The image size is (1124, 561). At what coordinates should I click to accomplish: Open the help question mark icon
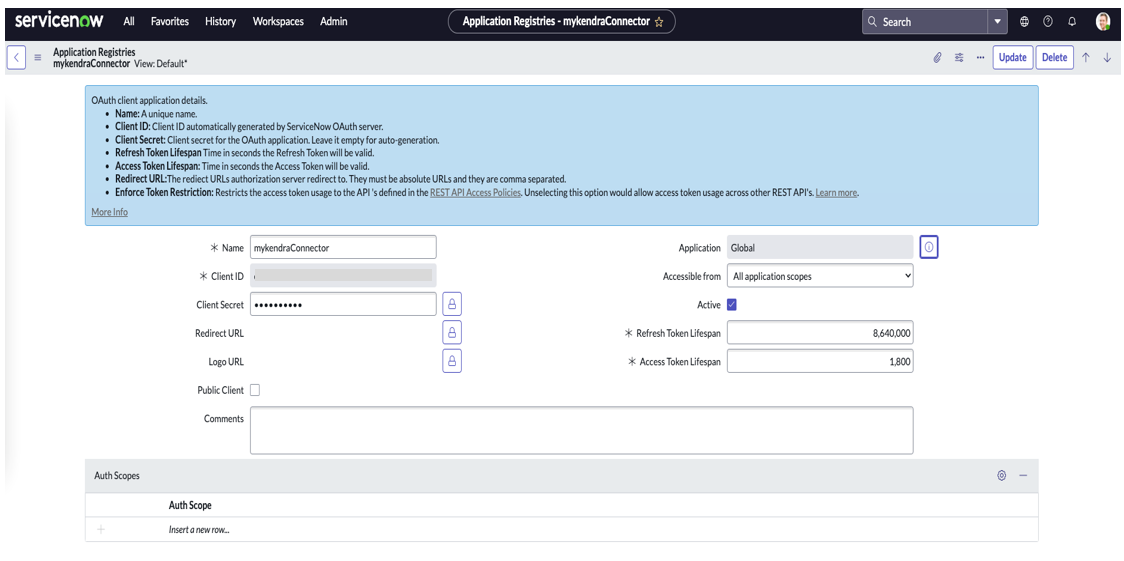pyautogui.click(x=1048, y=21)
